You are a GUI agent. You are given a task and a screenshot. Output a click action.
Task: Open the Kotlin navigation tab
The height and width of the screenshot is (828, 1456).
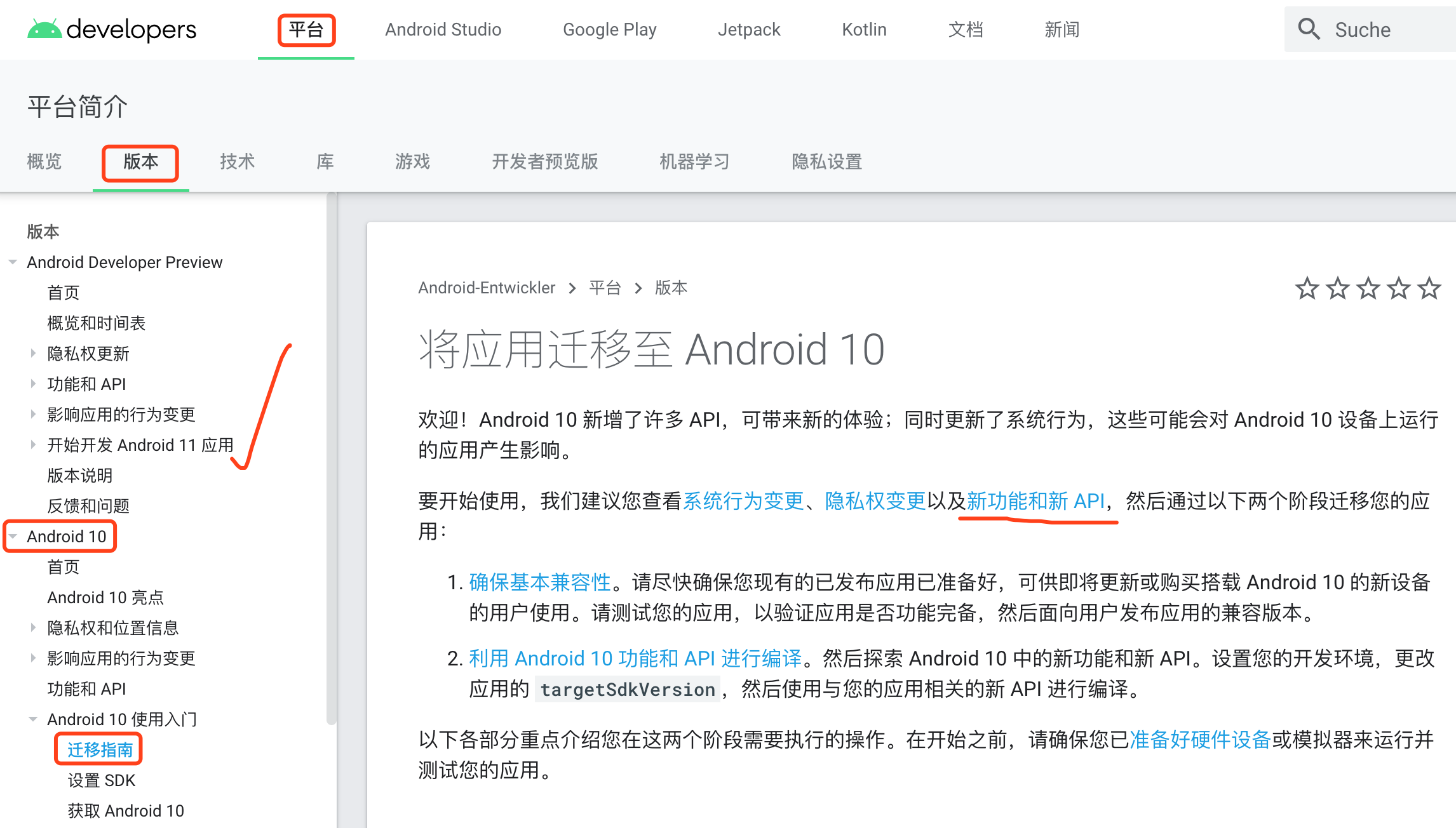click(863, 30)
